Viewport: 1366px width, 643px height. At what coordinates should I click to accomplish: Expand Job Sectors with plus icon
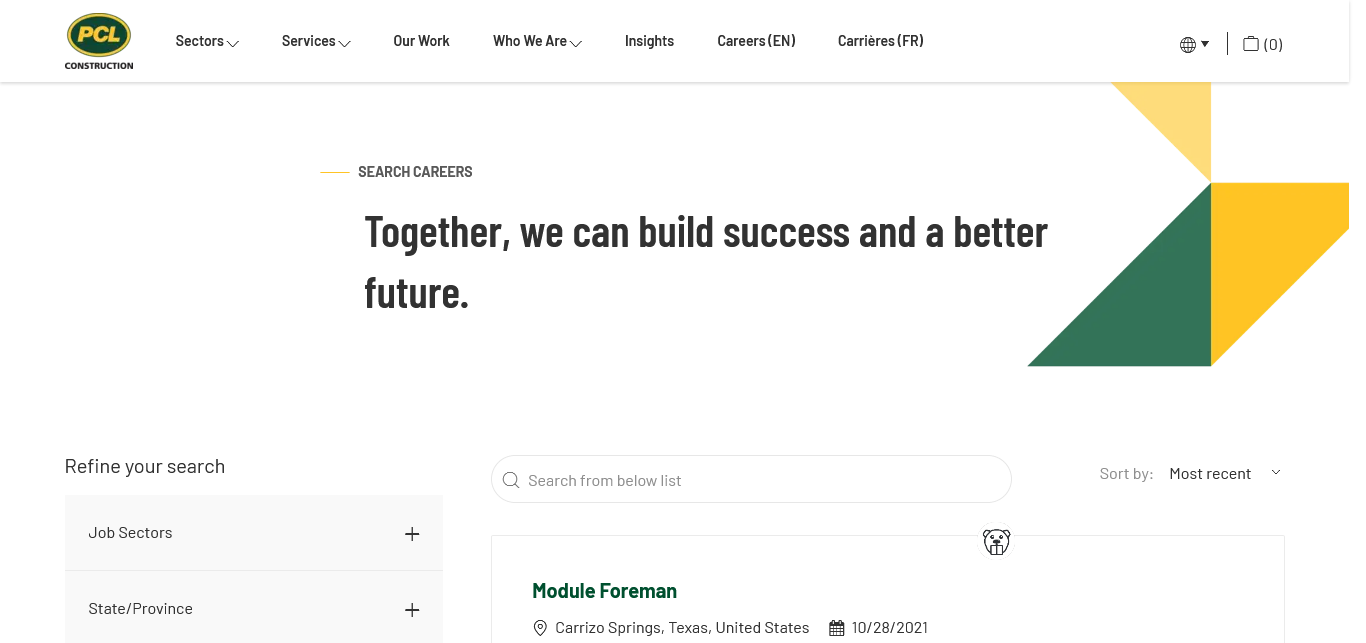tap(412, 534)
